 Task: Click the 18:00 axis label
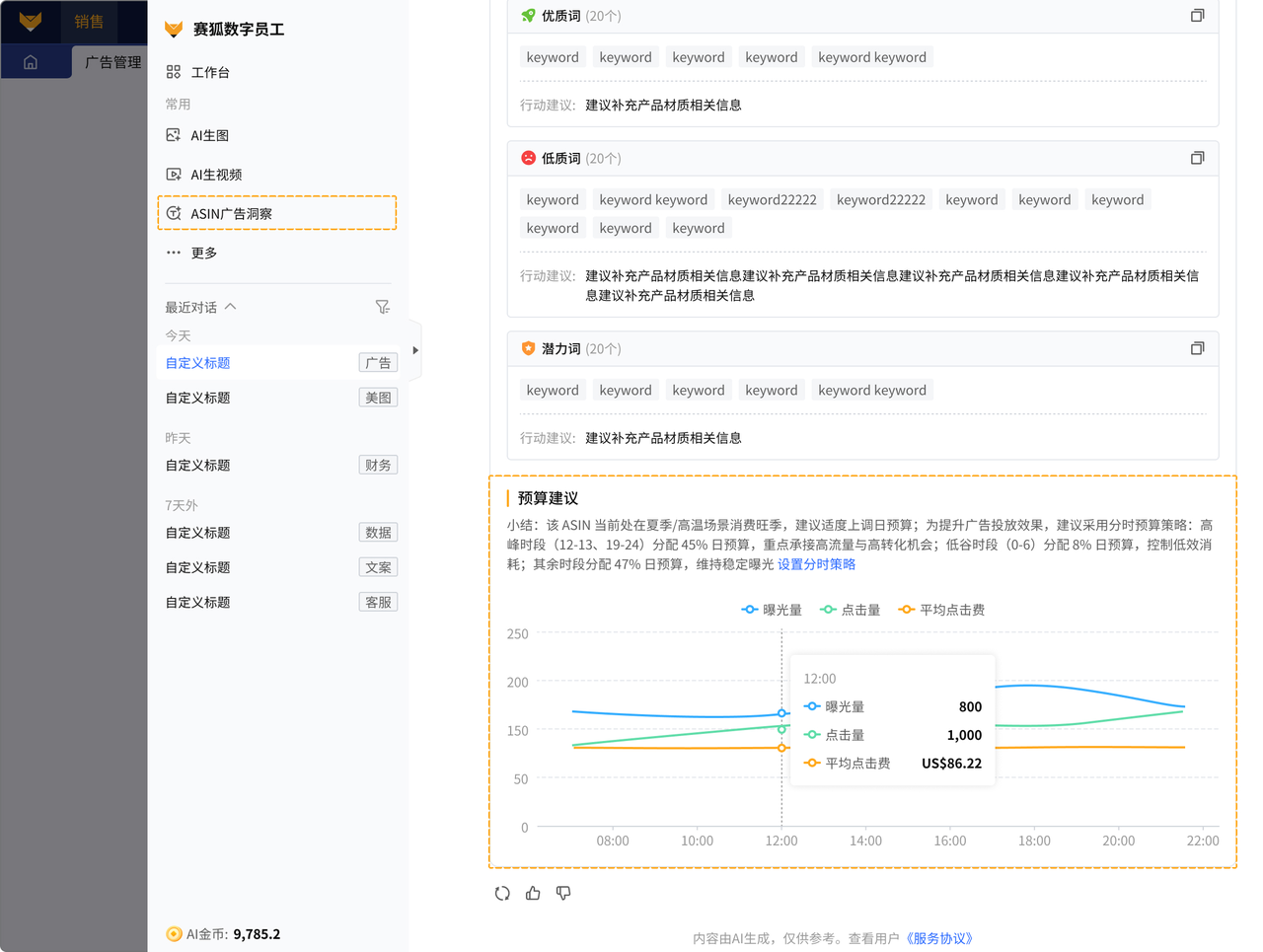click(x=1034, y=841)
